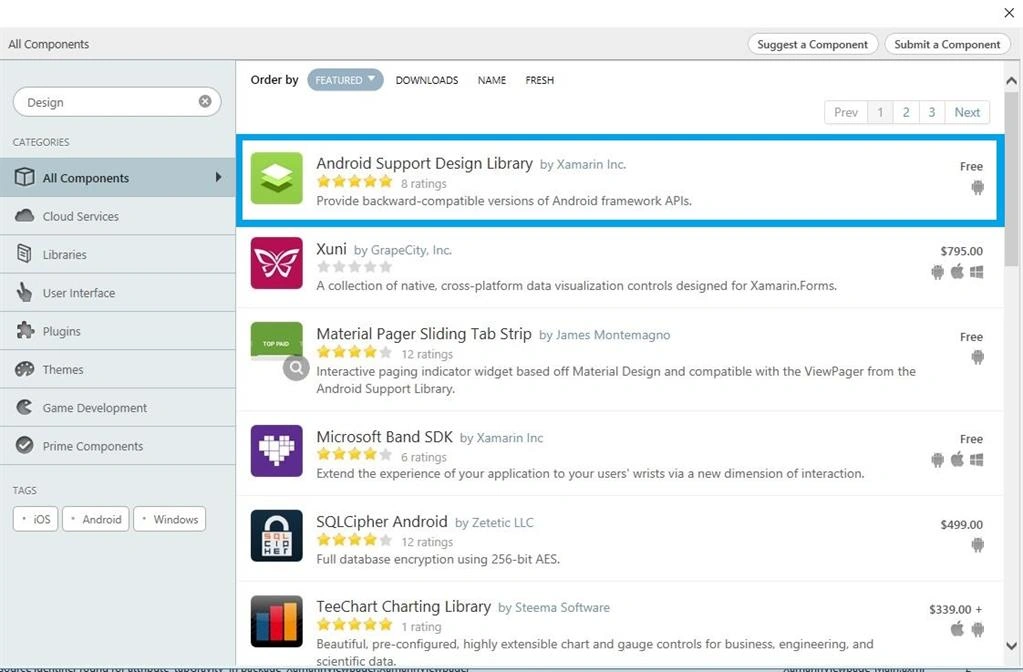Click the scrollbar down arrow

click(1011, 646)
